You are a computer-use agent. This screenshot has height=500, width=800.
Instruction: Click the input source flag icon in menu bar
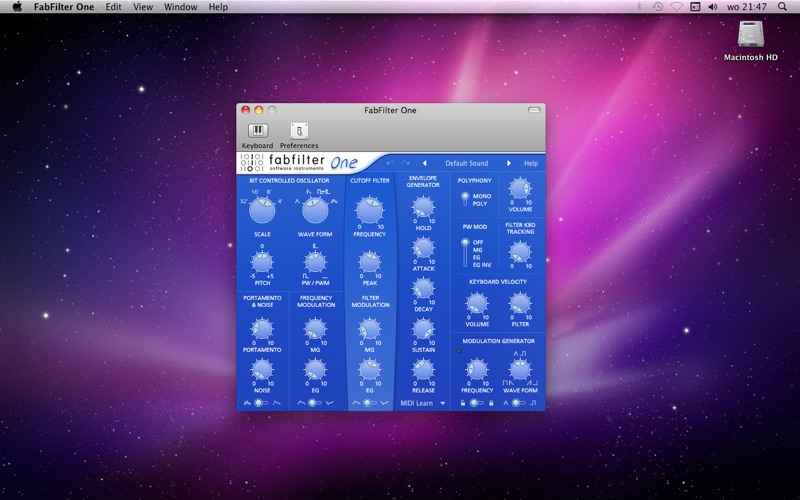(695, 7)
